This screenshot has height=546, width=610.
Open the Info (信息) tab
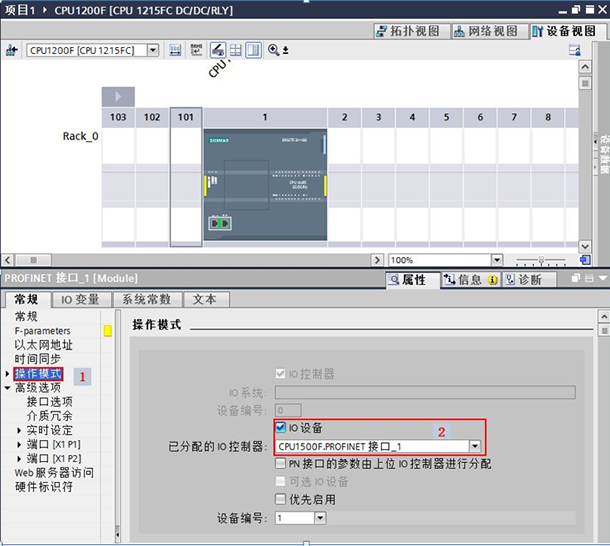click(471, 279)
